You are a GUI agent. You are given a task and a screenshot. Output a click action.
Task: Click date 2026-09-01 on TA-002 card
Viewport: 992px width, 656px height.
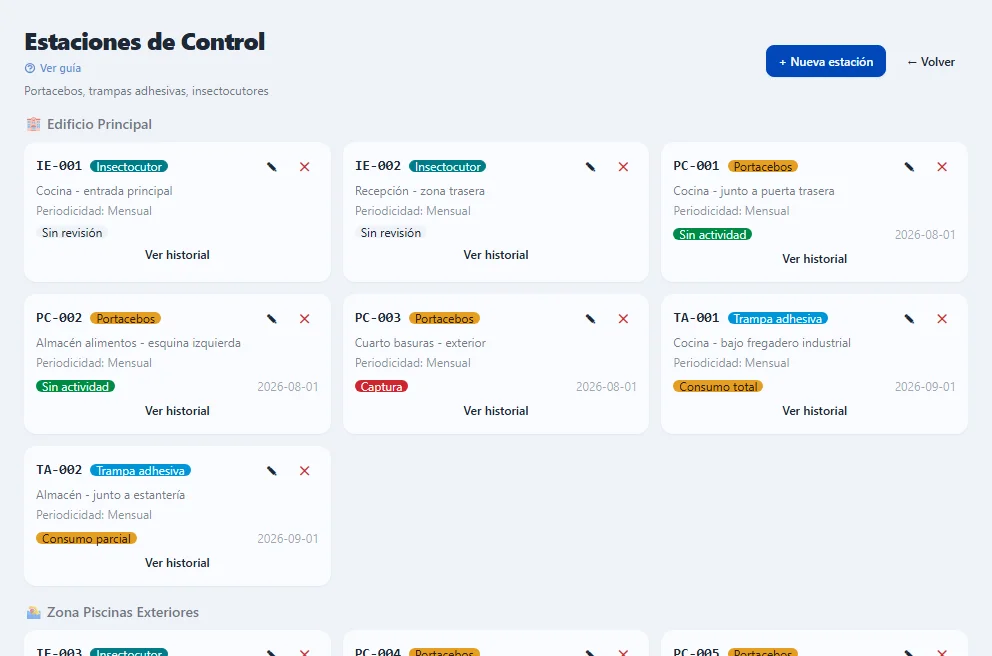coord(288,538)
